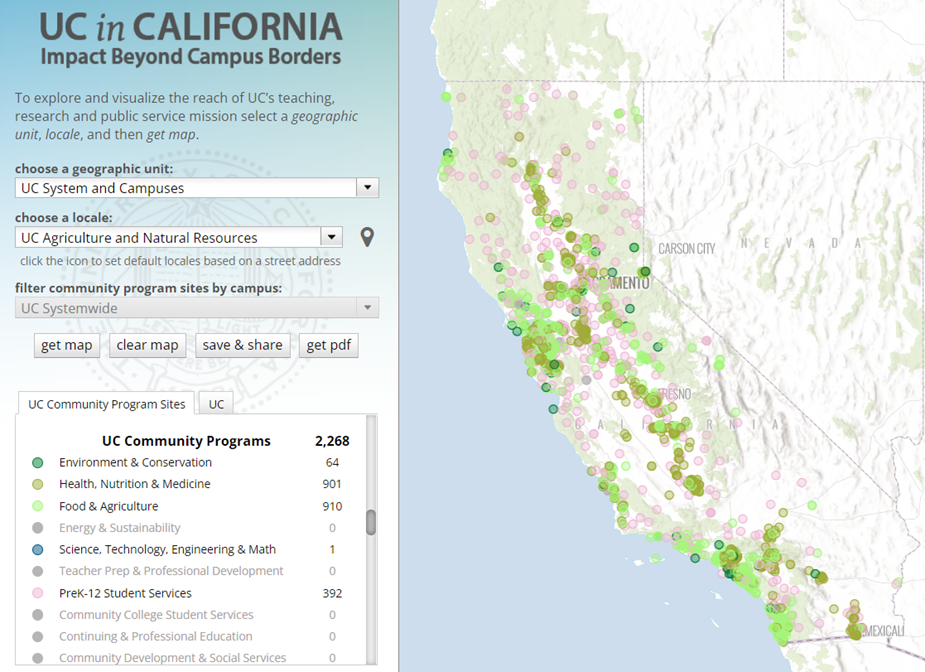Viewport: 925px width, 672px height.
Task: Click the get map button
Action: [x=67, y=345]
